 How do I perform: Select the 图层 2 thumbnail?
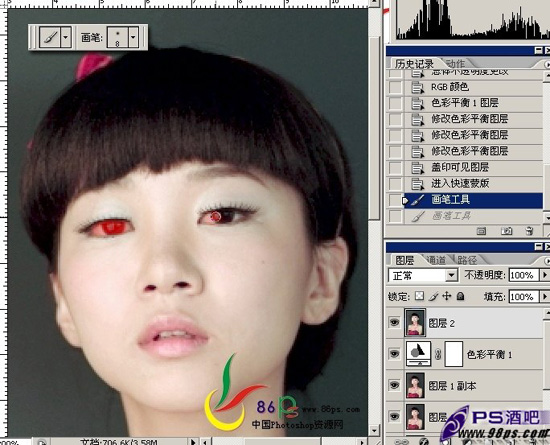tap(415, 322)
